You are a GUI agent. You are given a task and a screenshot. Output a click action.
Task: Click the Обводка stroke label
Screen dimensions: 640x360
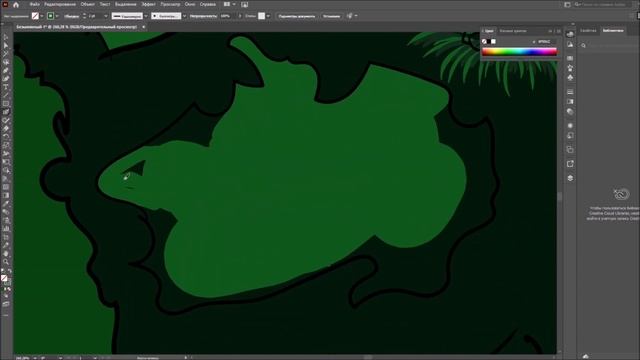point(72,16)
